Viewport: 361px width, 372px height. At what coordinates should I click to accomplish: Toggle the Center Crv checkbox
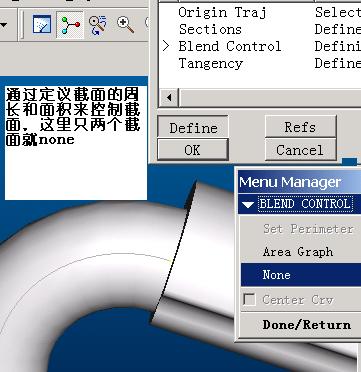249,300
